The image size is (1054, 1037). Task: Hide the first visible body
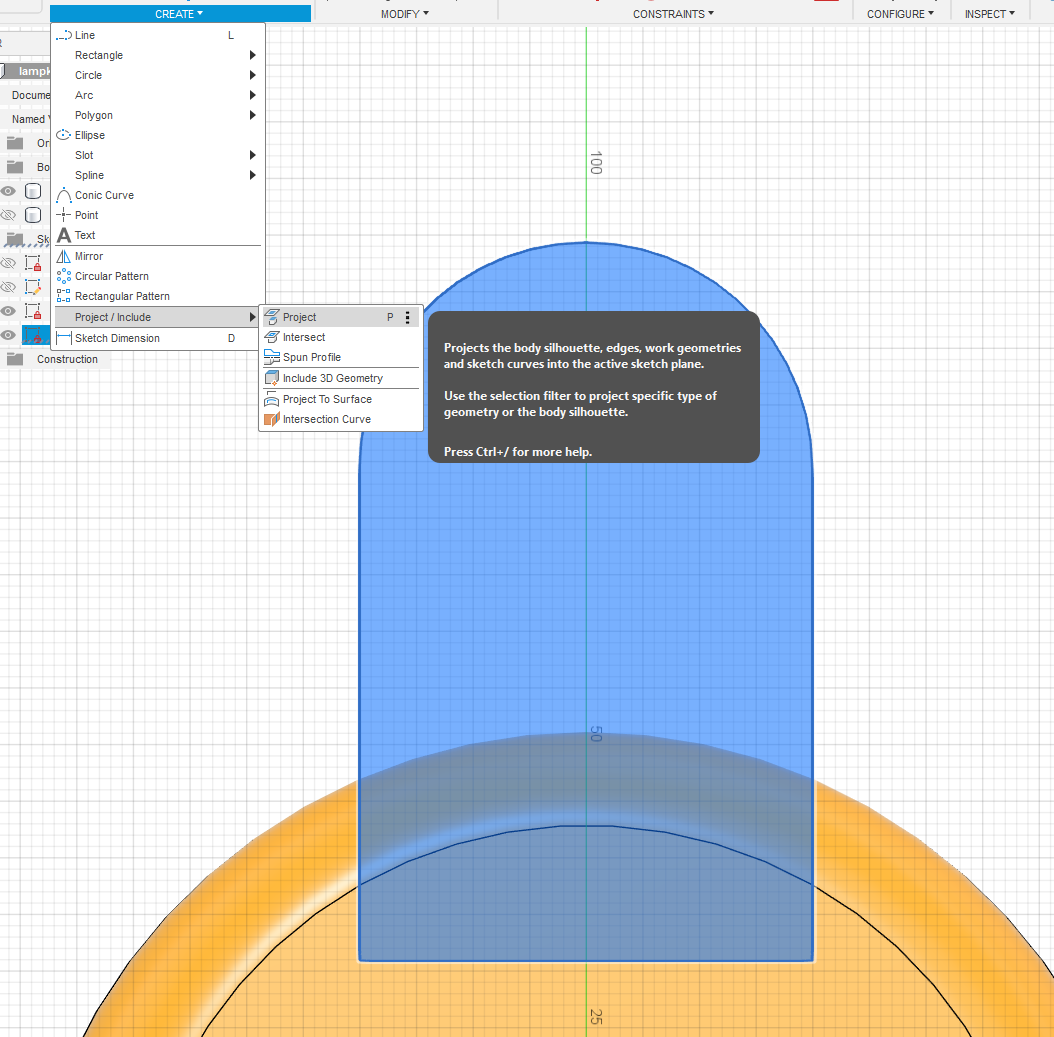[x=9, y=191]
